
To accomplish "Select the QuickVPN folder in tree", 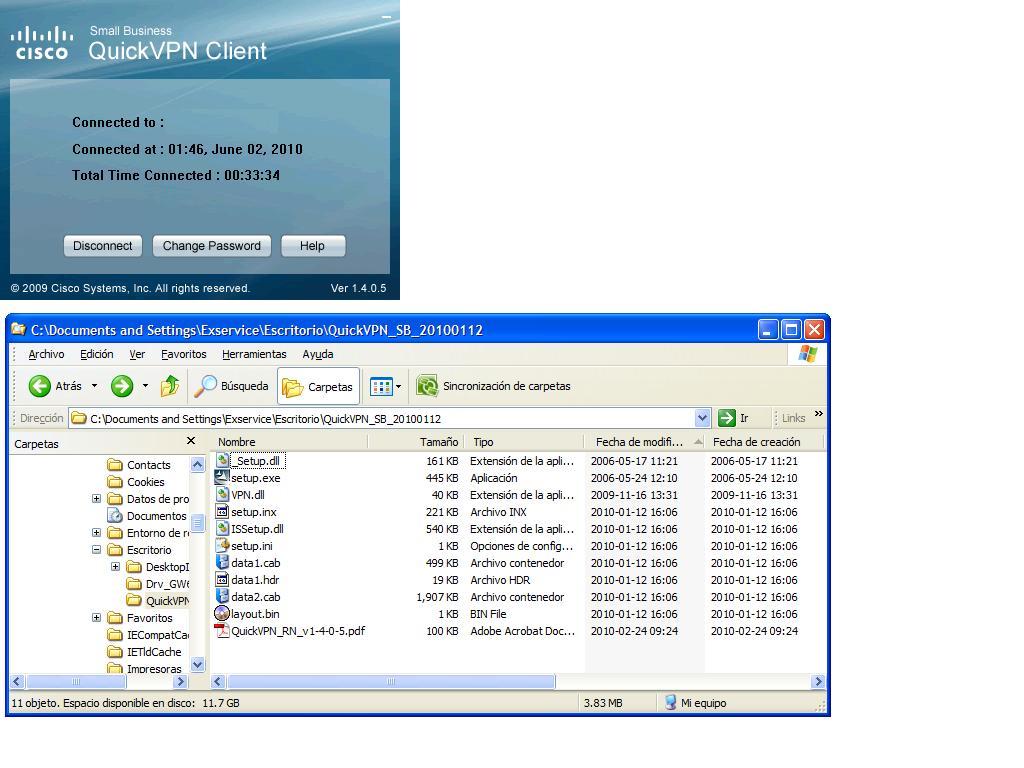I will coord(157,601).
